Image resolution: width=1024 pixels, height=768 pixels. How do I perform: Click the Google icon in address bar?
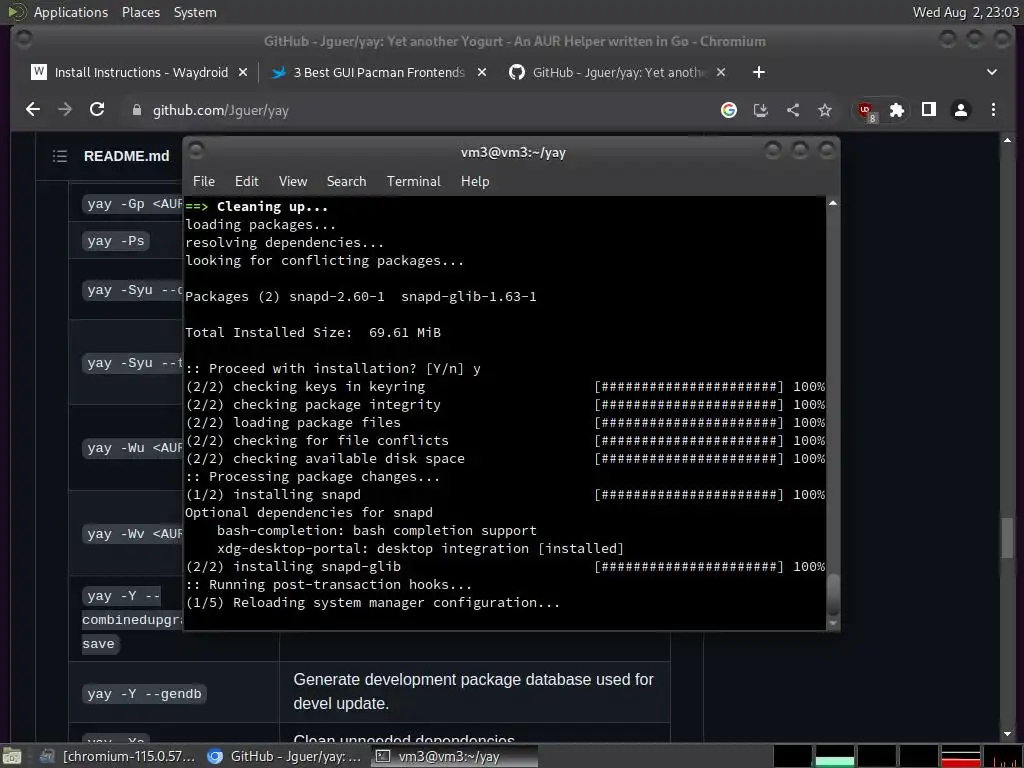[x=729, y=110]
